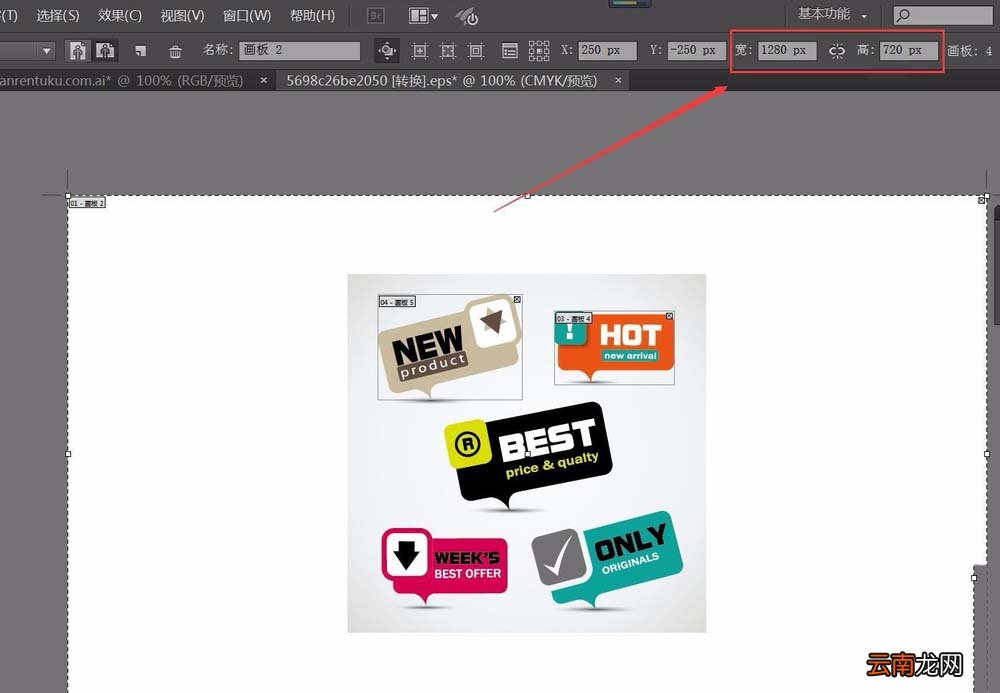Show video safe areas icon

[x=476, y=50]
